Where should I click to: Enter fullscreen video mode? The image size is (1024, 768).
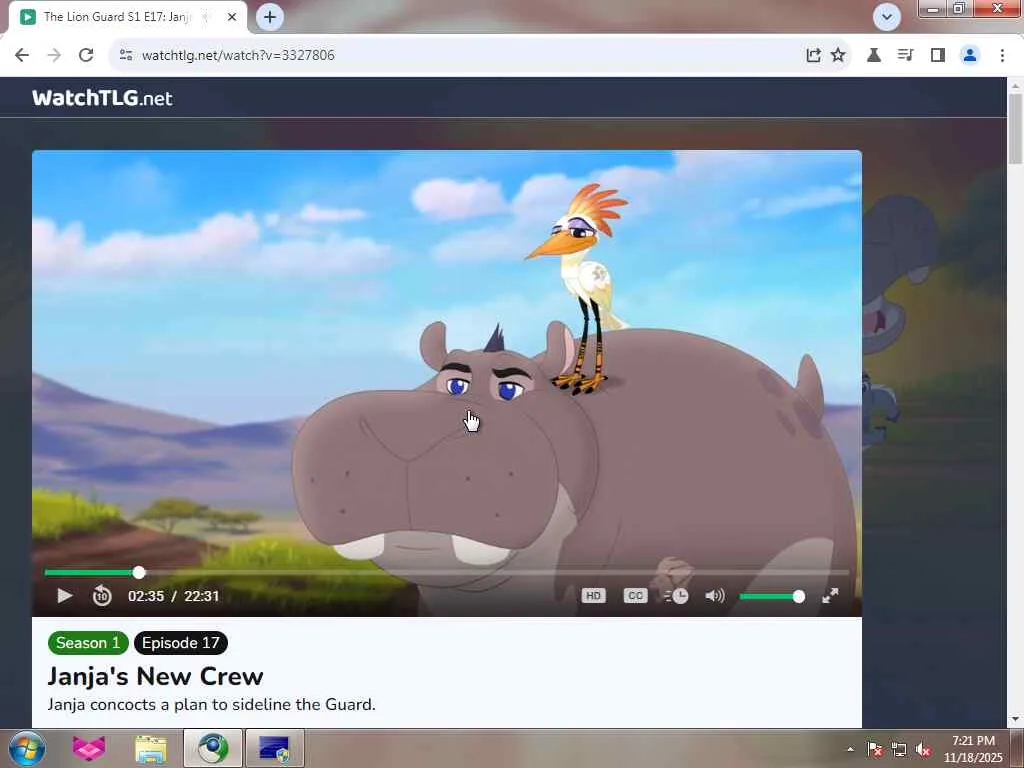tap(830, 596)
